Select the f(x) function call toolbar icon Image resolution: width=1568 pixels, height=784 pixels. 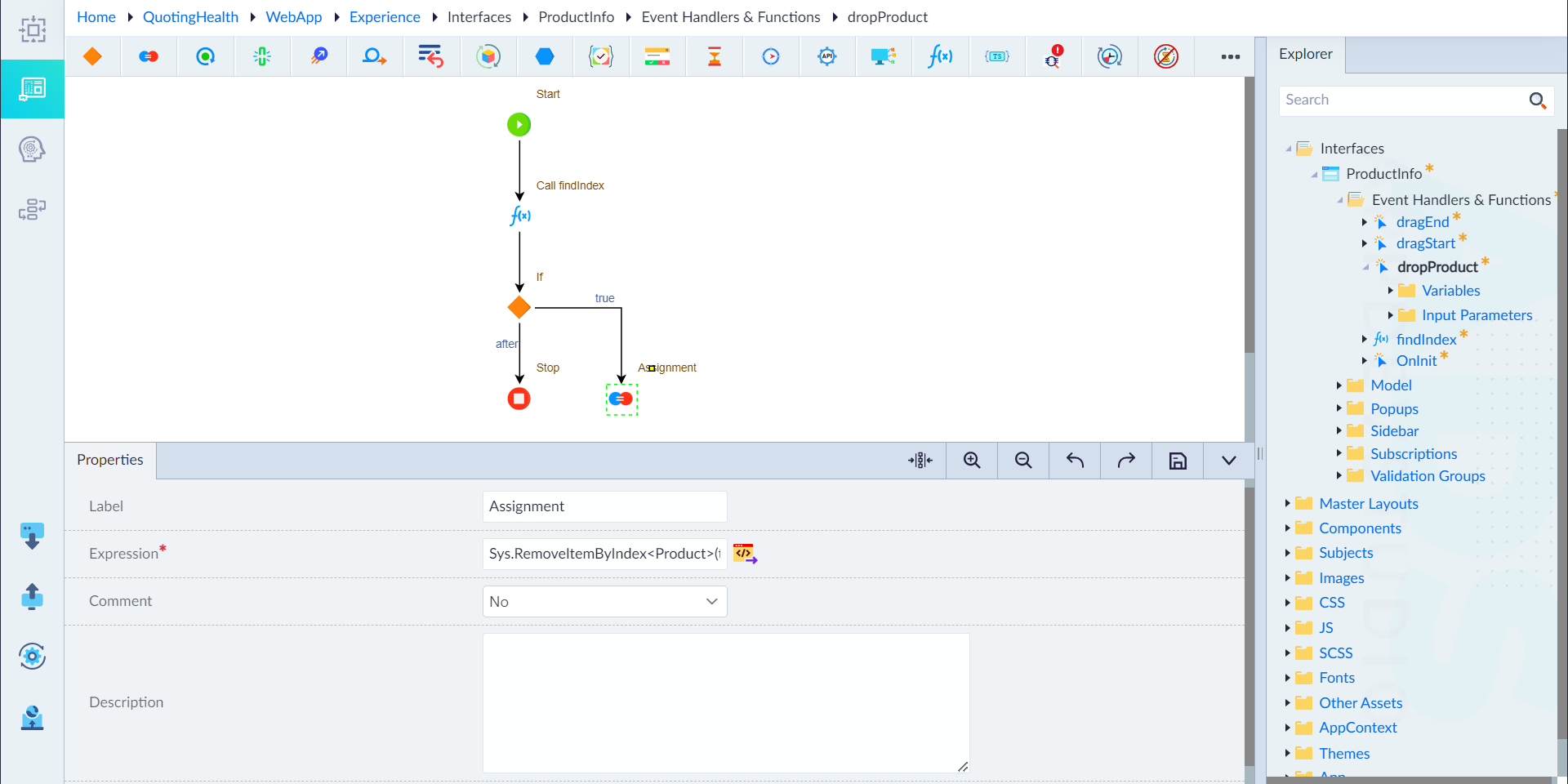[940, 56]
